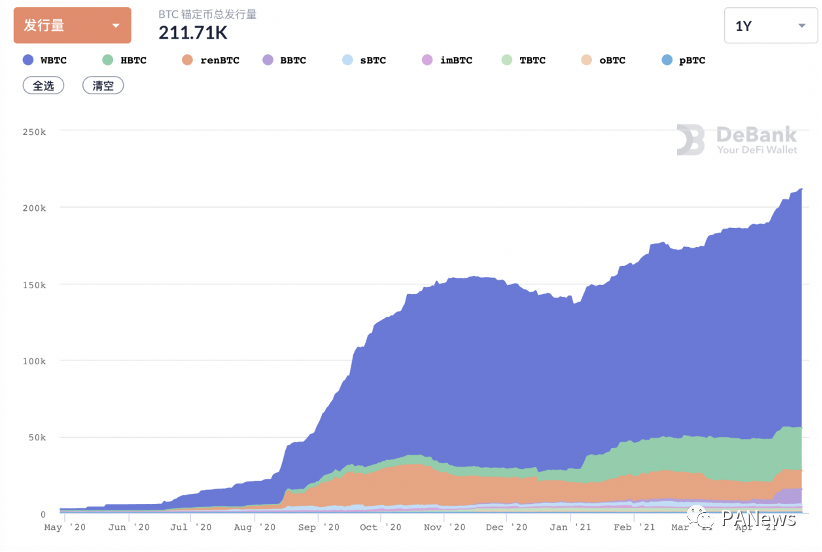Click the pBTC blue legend marker
Screen dimensions: 822x552
(667, 60)
